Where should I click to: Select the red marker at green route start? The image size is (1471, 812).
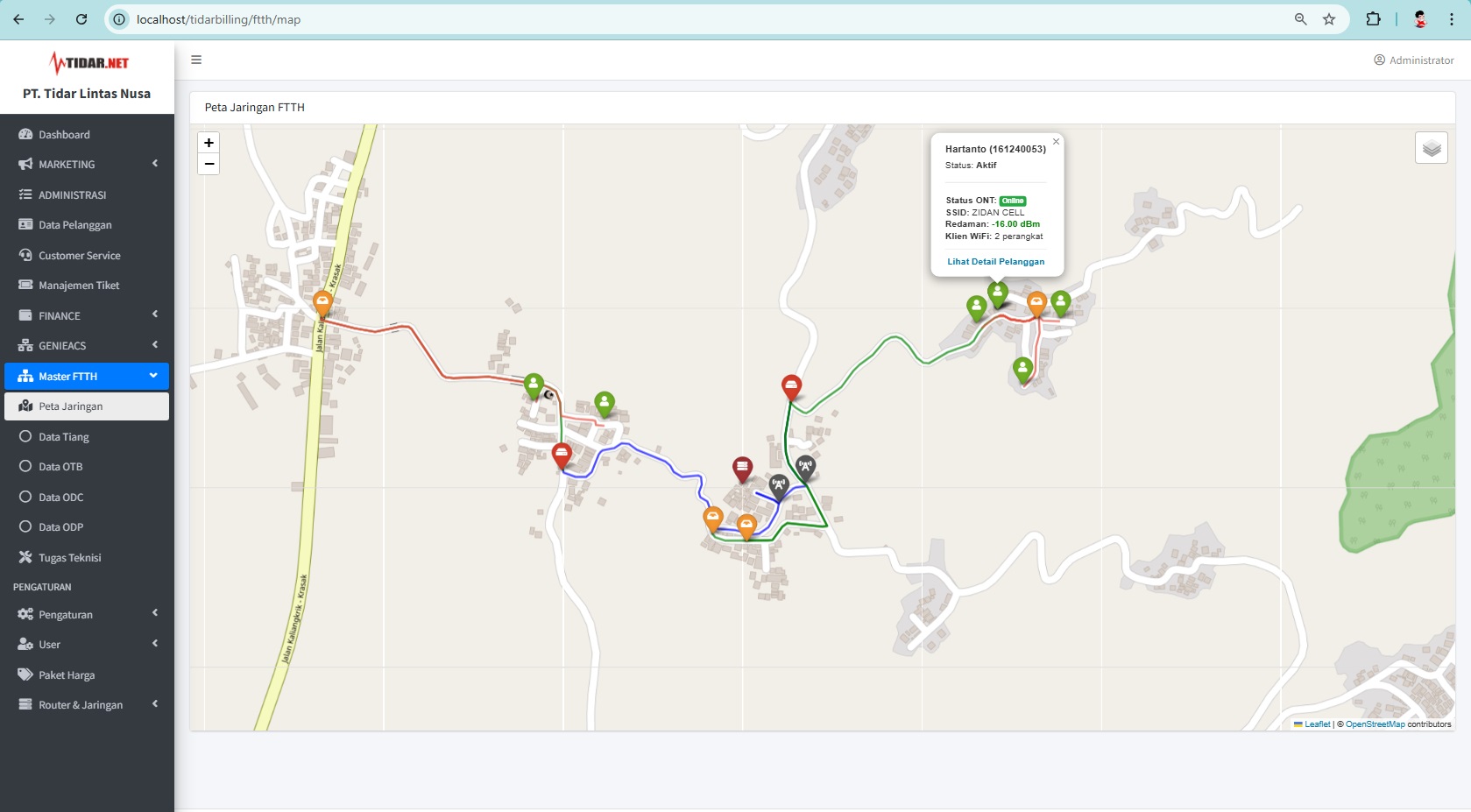(791, 387)
